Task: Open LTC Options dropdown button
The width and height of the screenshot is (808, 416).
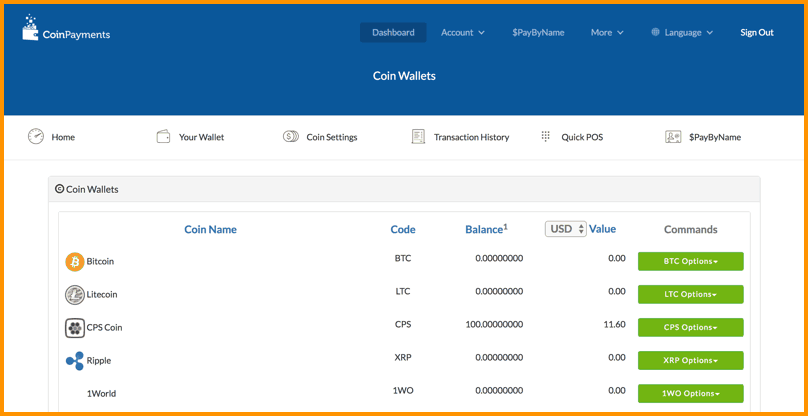Action: 691,294
